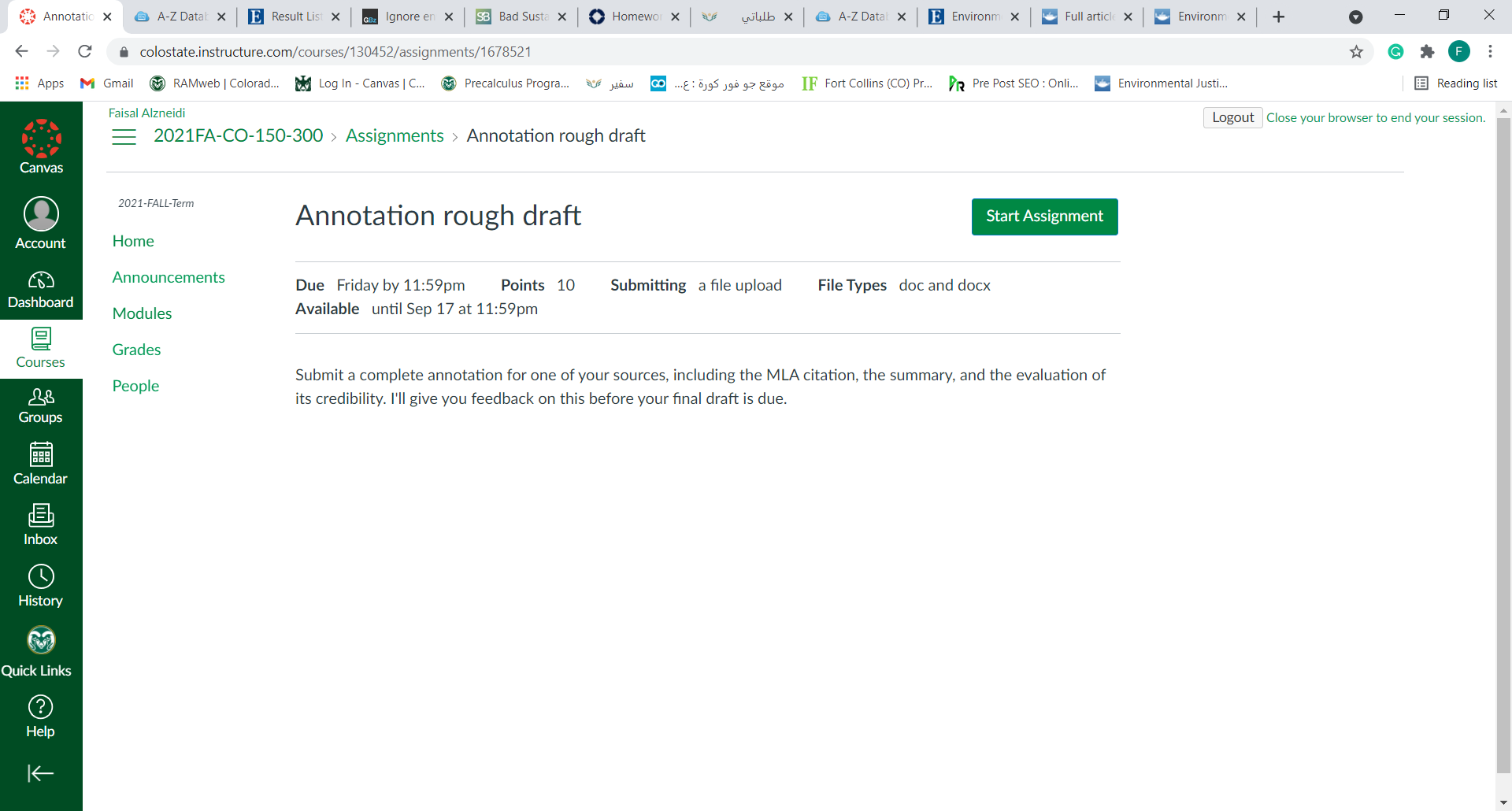Collapse the global navigation sidebar

[x=41, y=773]
